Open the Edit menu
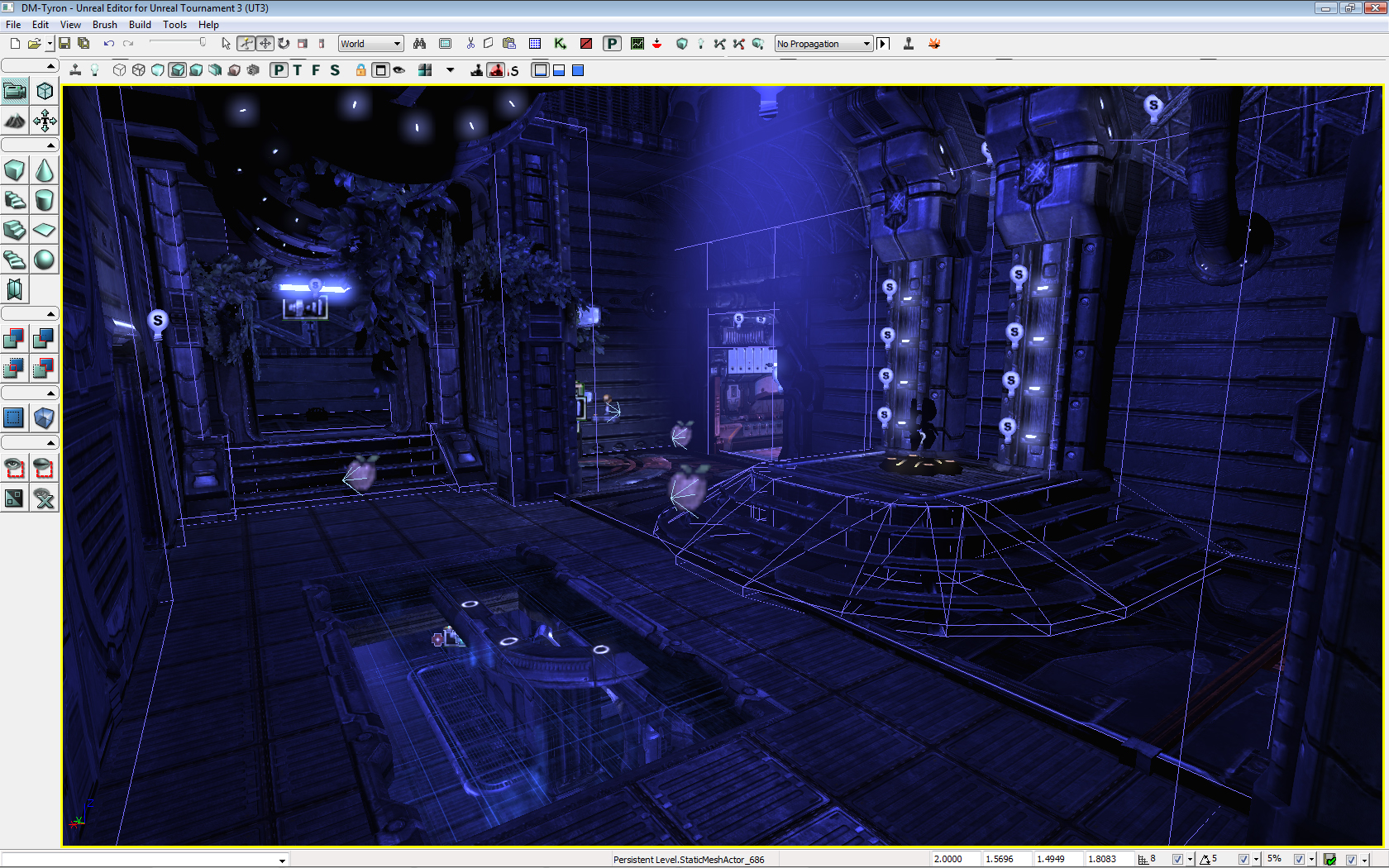Screen dimensions: 1389x868 (41, 25)
